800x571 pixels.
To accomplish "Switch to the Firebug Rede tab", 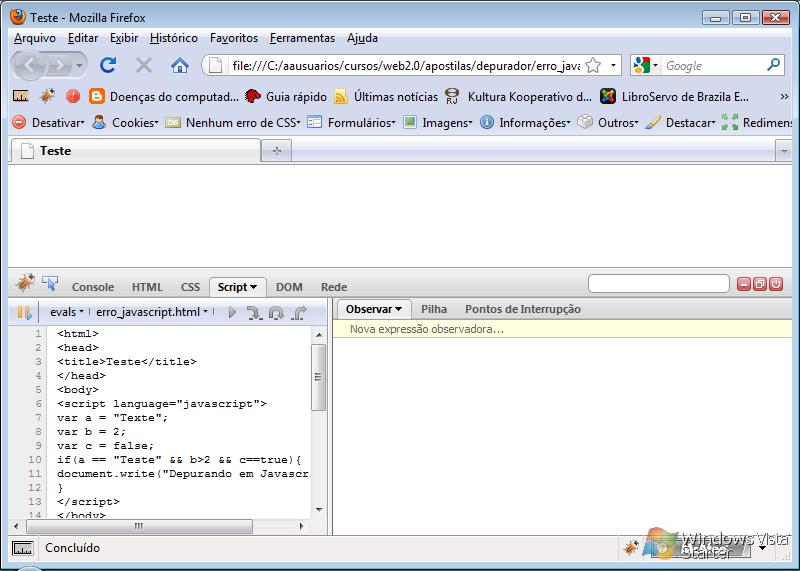I will point(334,287).
